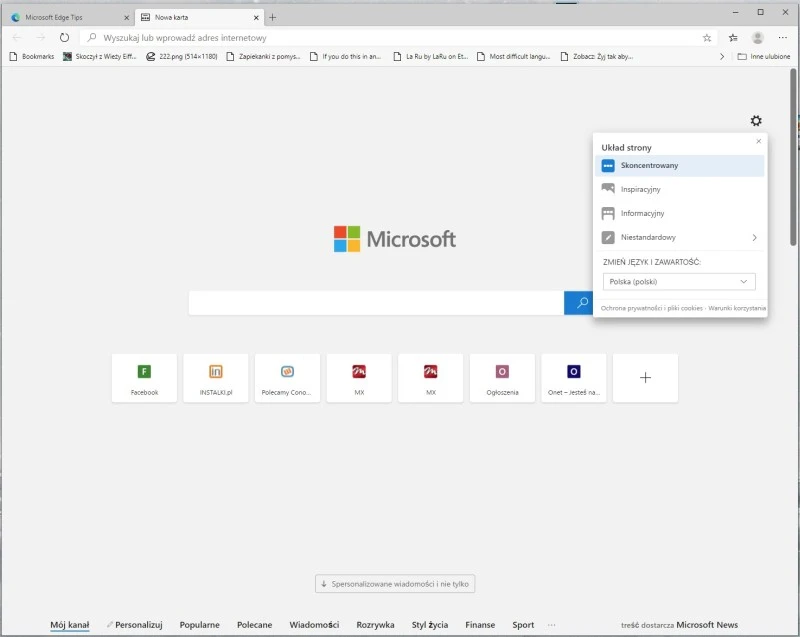Add site to favorites via star icon
This screenshot has height=637, width=800.
pos(705,36)
